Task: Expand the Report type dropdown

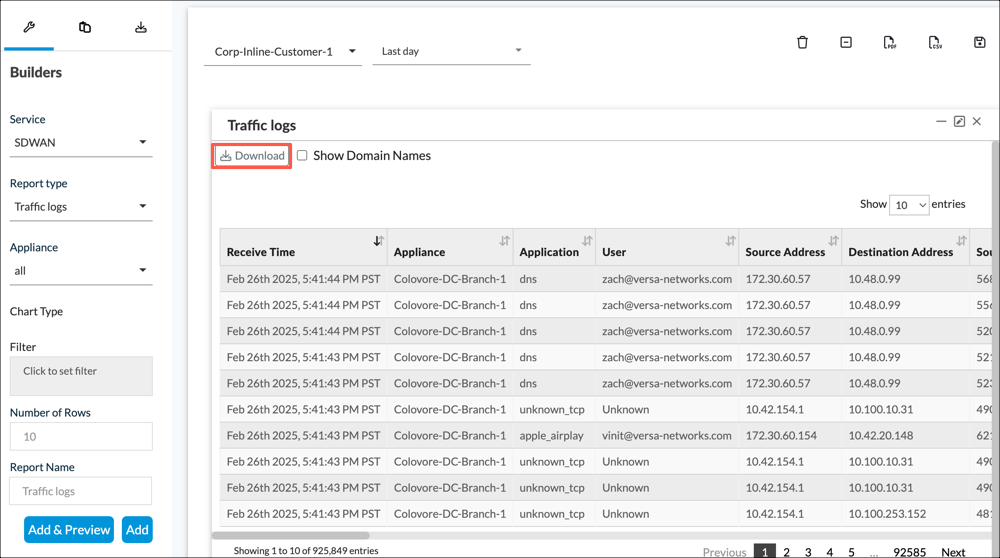Action: [x=81, y=207]
